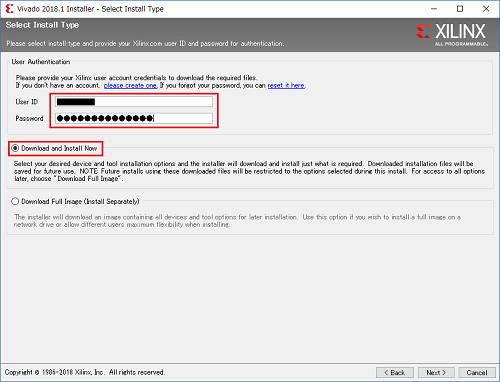
Task: Click the Xilinx logo in header
Action: pyautogui.click(x=452, y=34)
